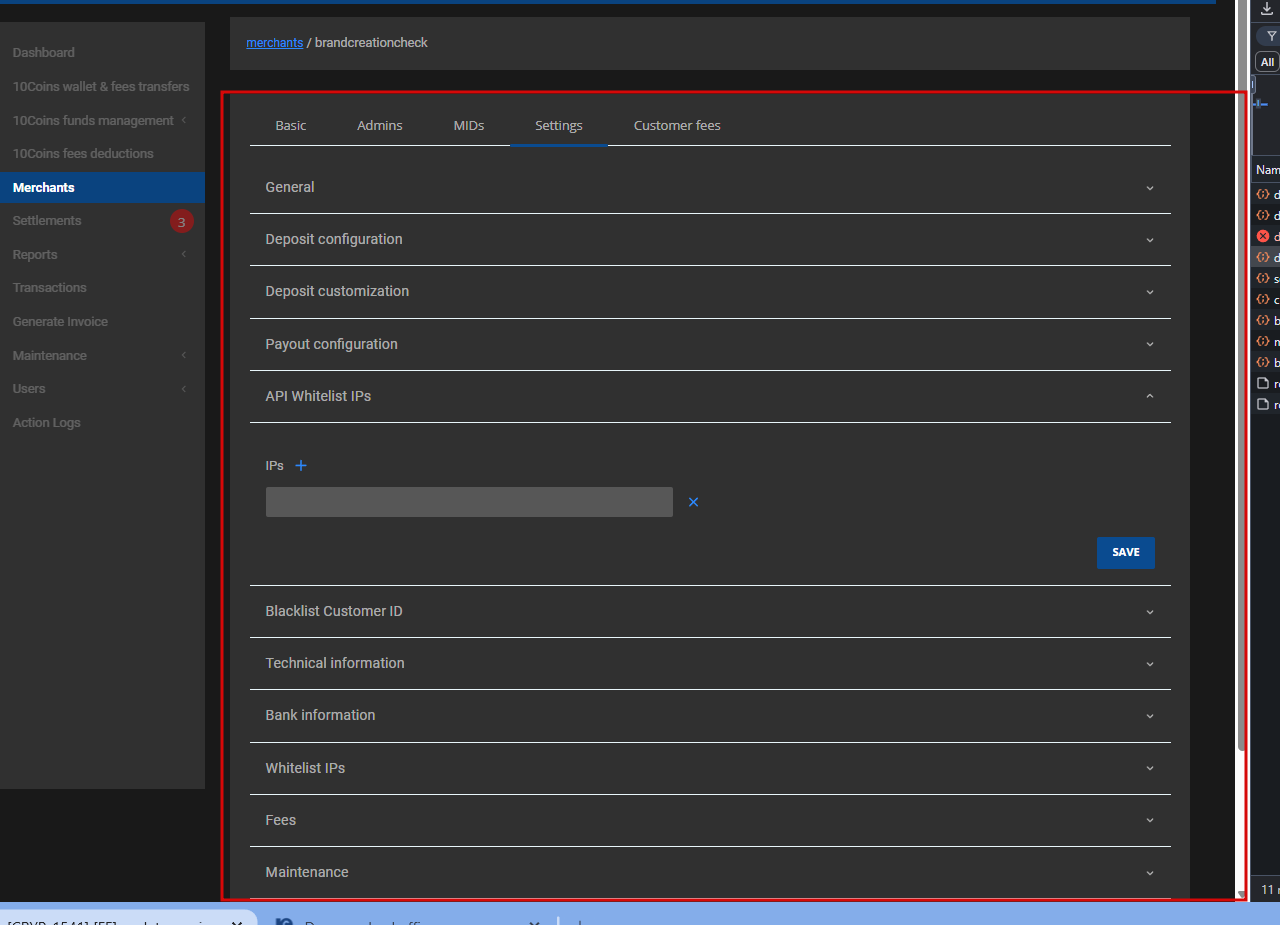
Task: Expand the General section chevron
Action: click(1150, 188)
